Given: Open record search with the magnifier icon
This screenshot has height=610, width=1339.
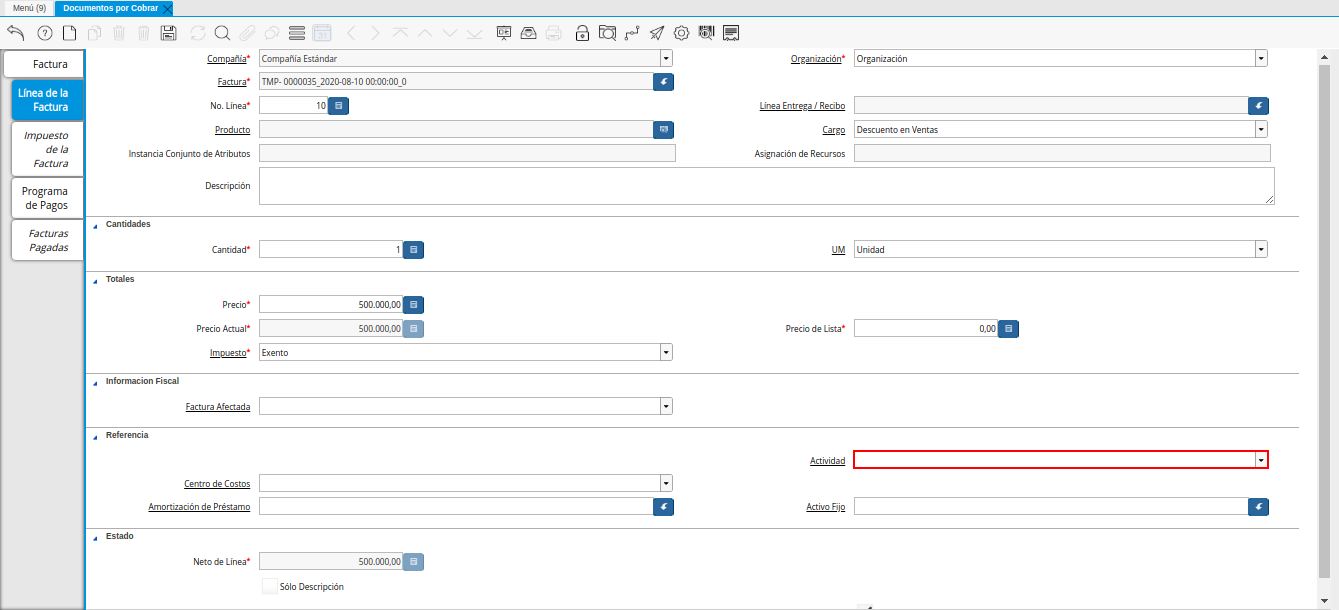Looking at the screenshot, I should [x=222, y=32].
